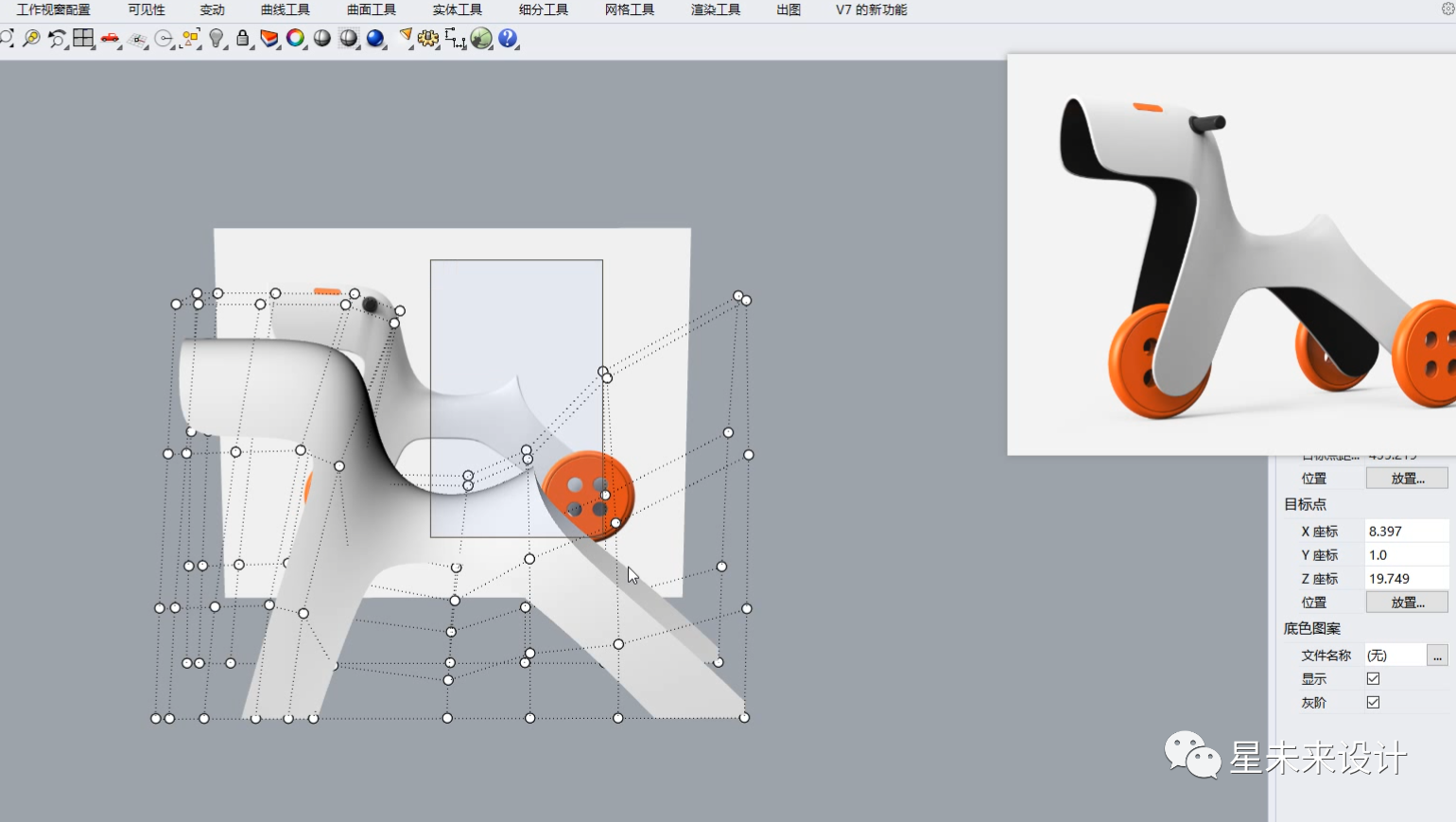Click the browse button beside 文件名称
Viewport: 1456px width, 822px height.
[x=1437, y=656]
